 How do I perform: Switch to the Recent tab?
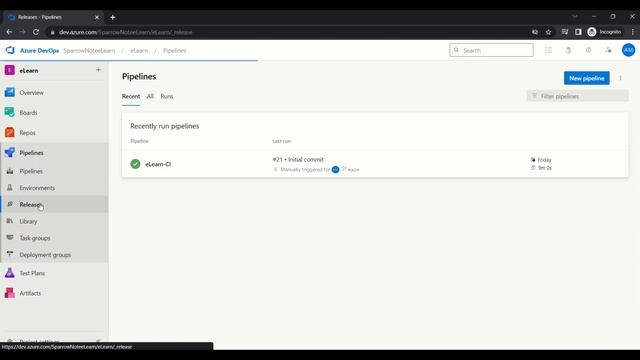point(131,96)
